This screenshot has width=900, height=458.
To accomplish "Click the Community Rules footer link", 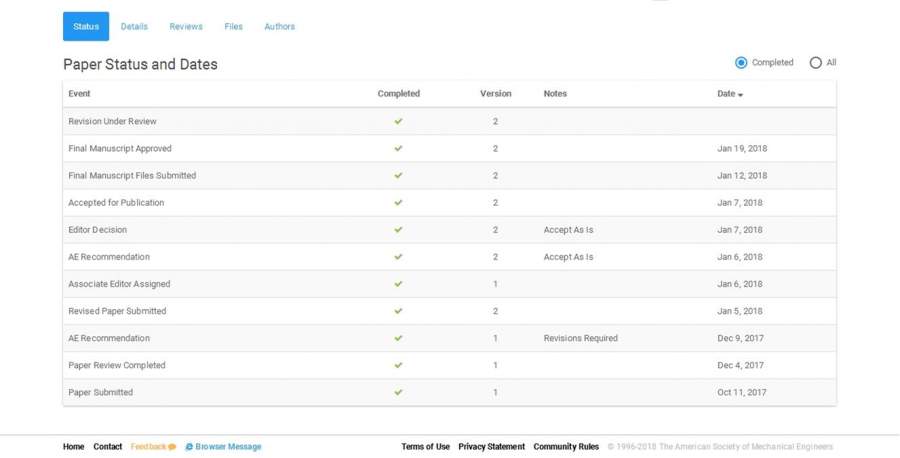I will (x=566, y=447).
